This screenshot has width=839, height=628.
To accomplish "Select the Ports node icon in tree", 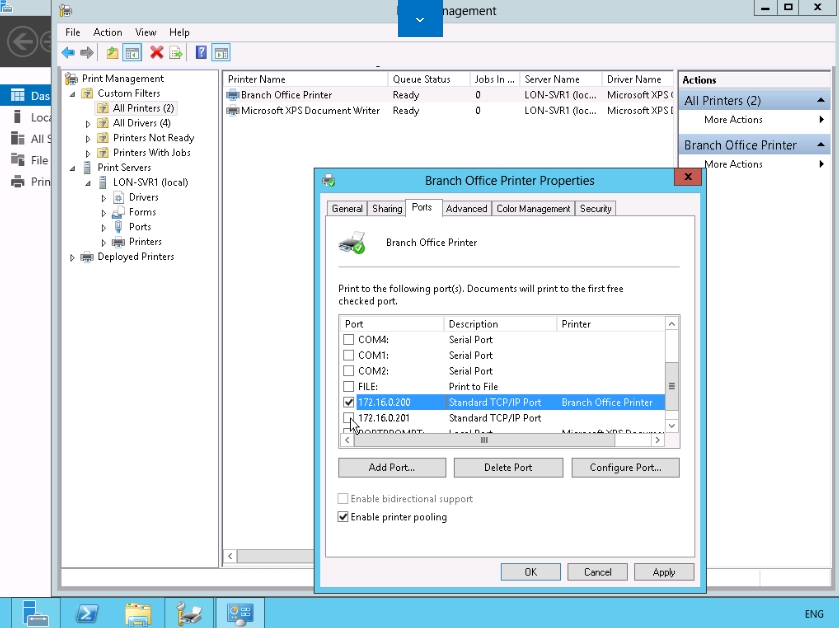I will click(x=118, y=227).
